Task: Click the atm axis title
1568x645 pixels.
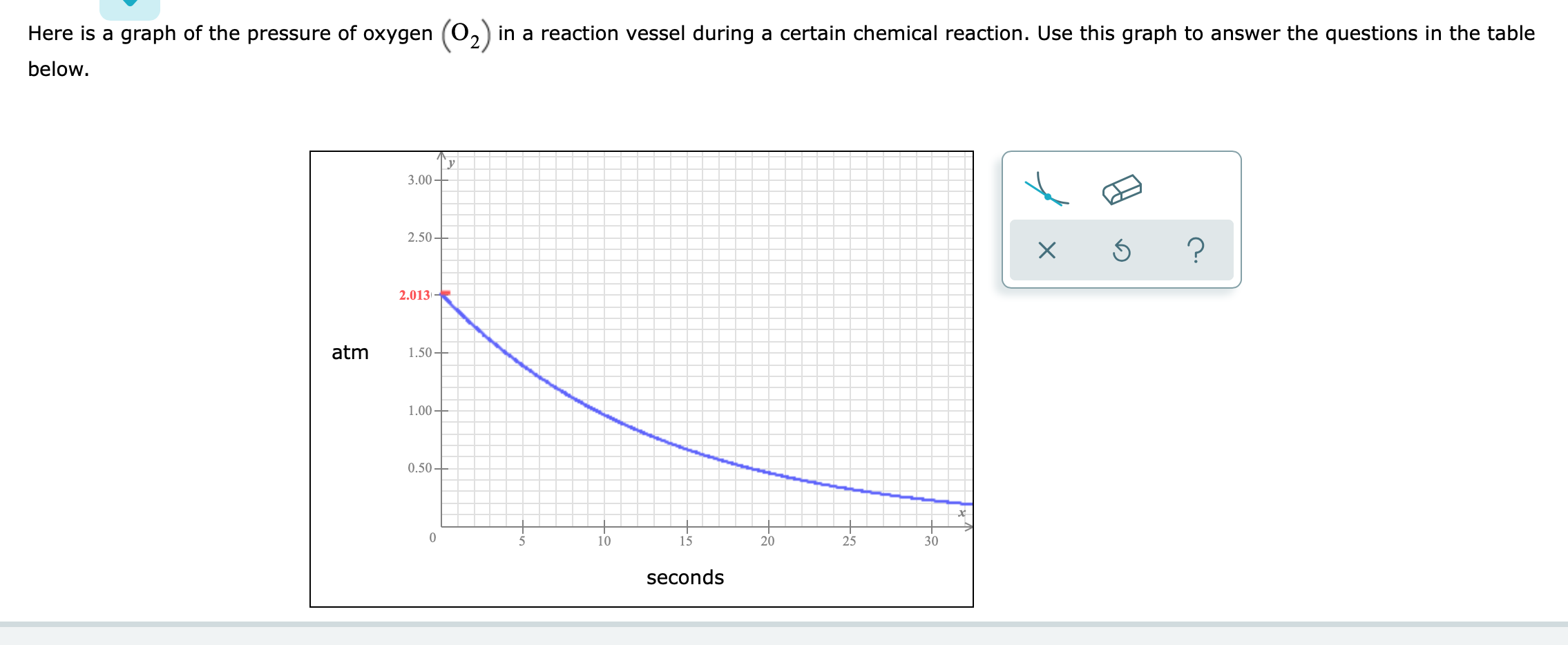Action: coord(351,352)
